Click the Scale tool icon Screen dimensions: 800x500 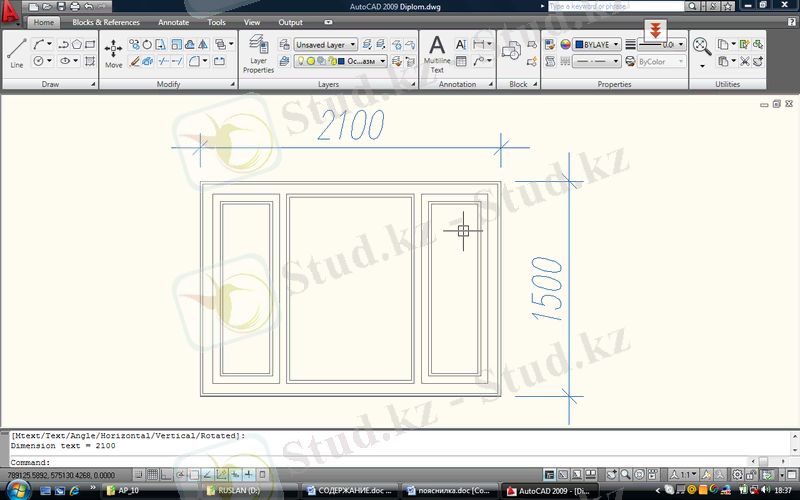177,44
